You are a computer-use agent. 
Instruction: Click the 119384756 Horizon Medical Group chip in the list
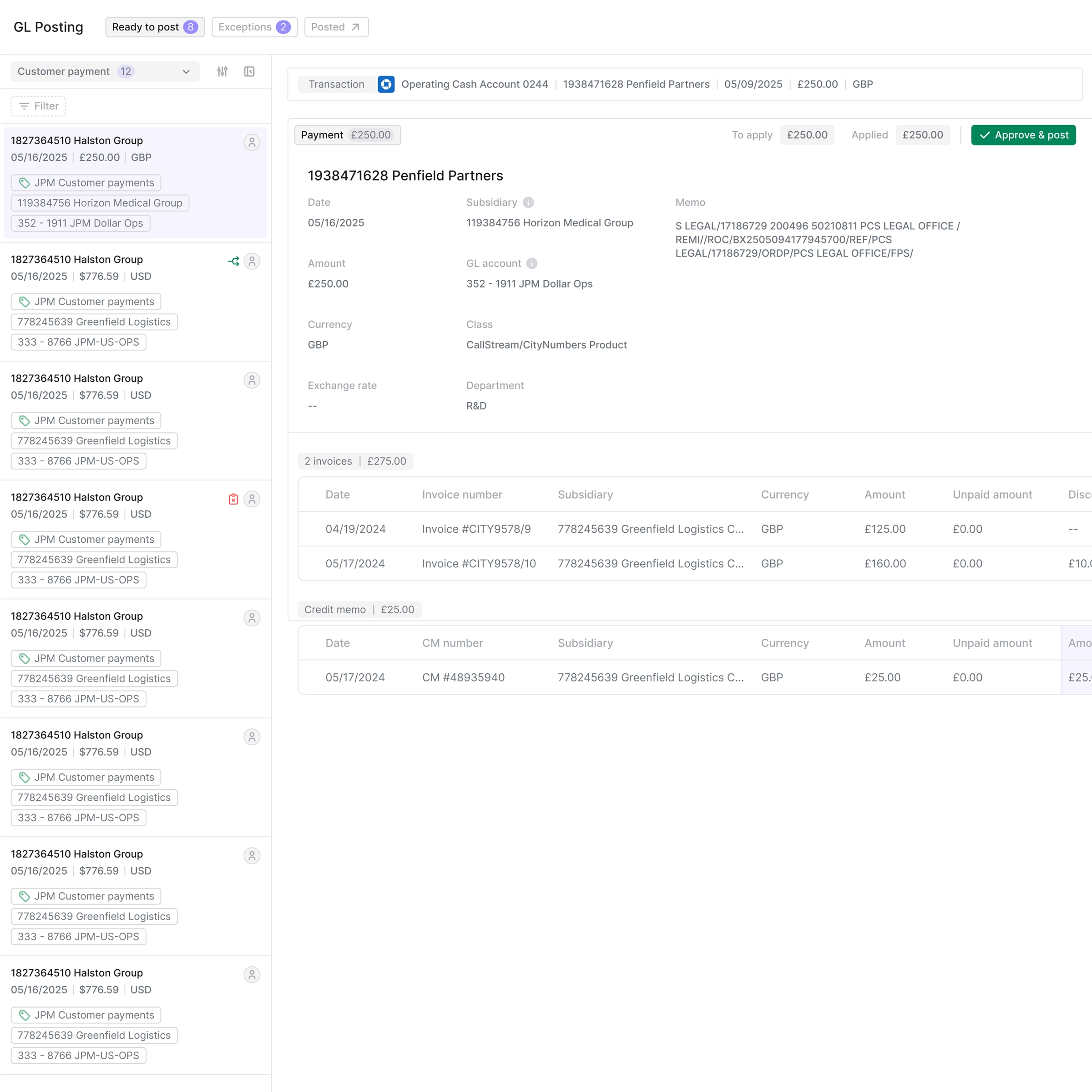pos(100,203)
